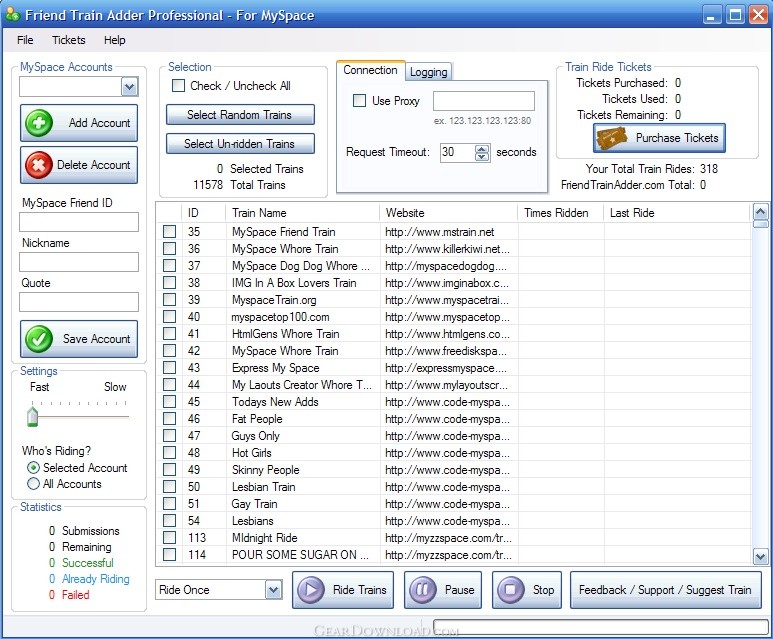Sort by the ID column header

pos(204,213)
